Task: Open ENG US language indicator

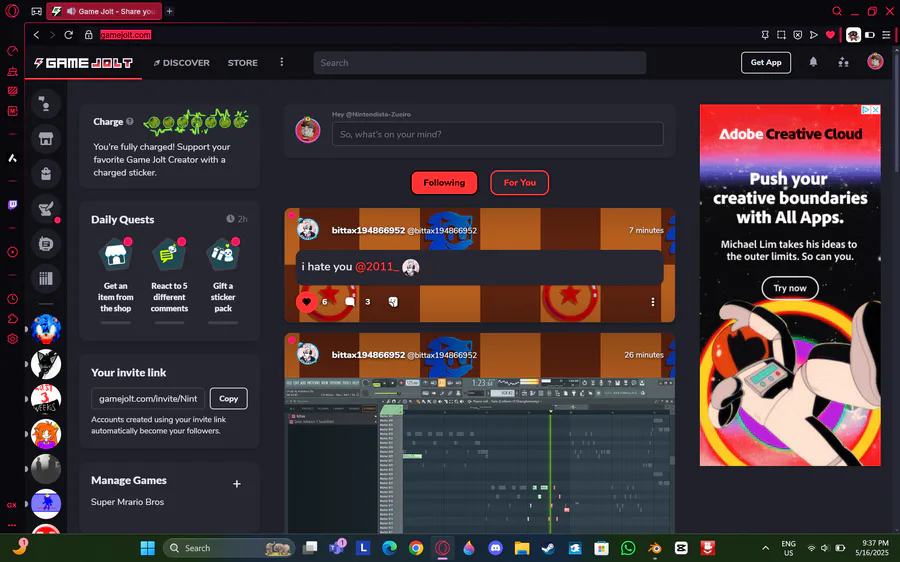Action: pyautogui.click(x=789, y=548)
